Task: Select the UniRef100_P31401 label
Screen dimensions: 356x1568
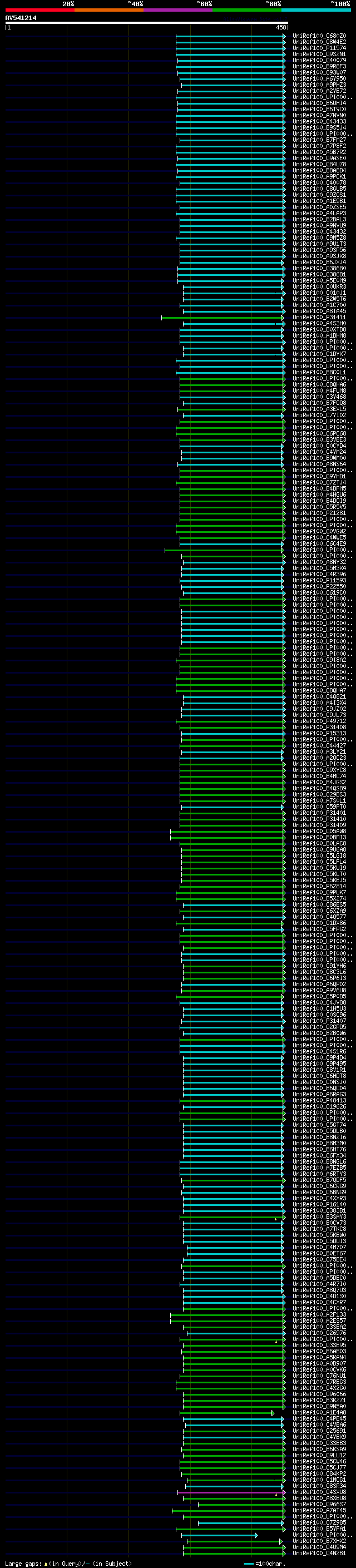Action: point(319,813)
